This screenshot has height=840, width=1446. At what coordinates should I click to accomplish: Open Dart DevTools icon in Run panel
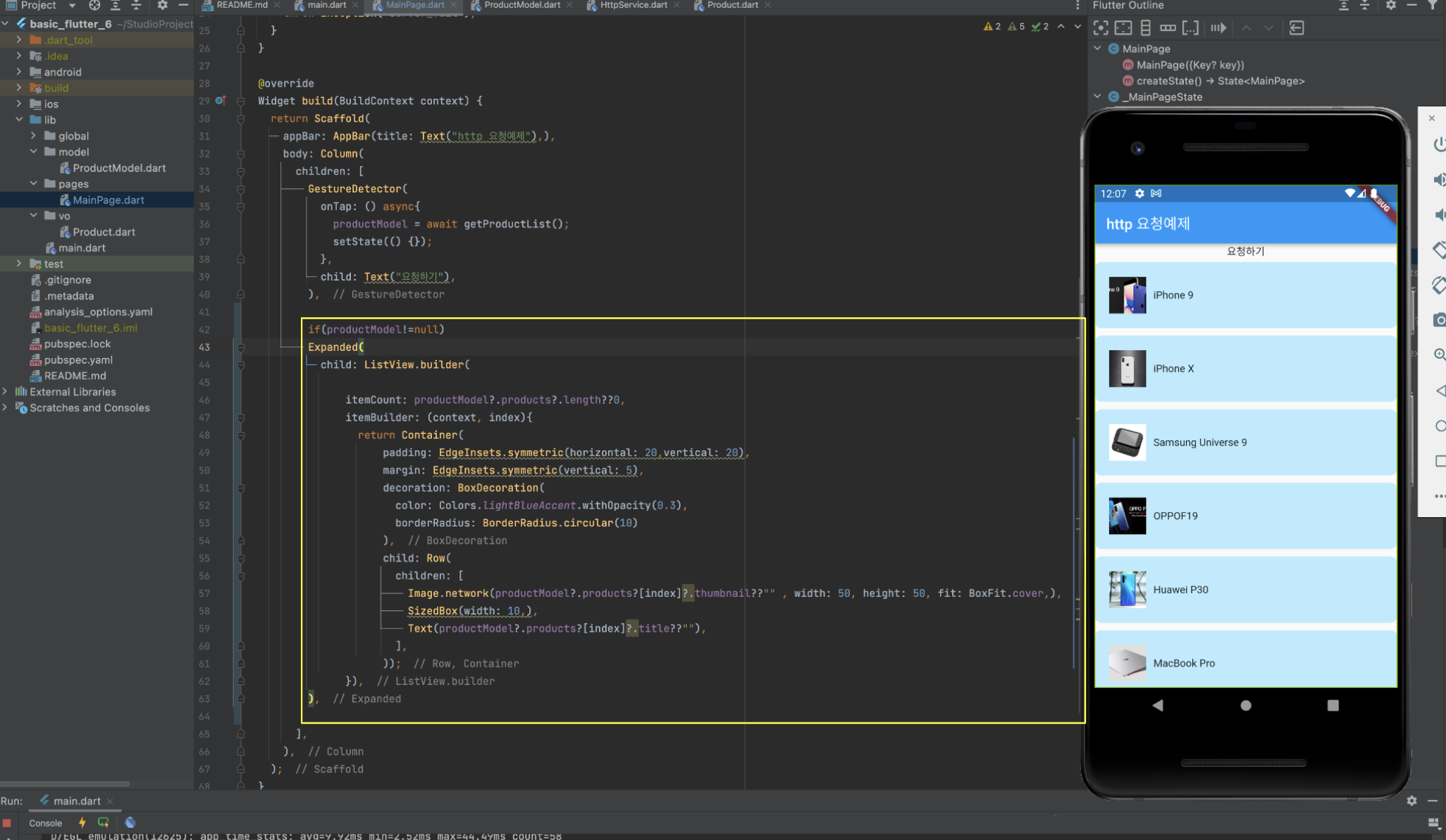coord(130,822)
